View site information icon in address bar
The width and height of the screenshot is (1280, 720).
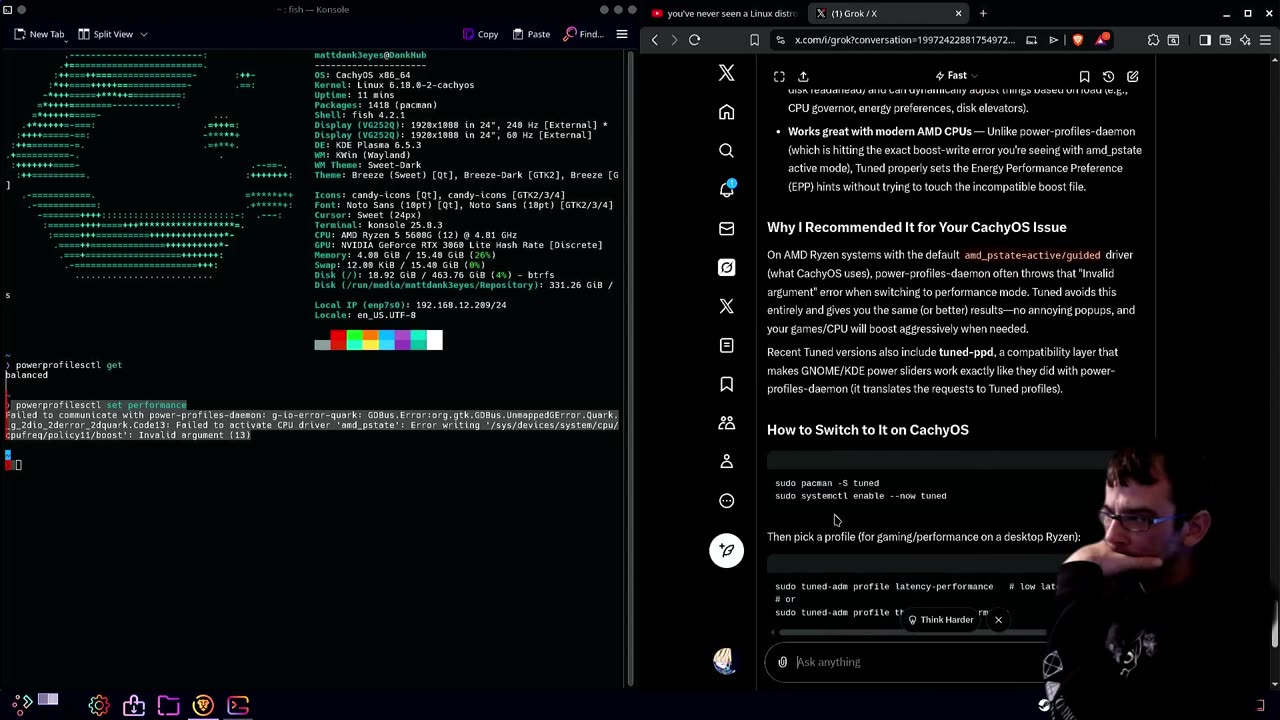point(782,40)
